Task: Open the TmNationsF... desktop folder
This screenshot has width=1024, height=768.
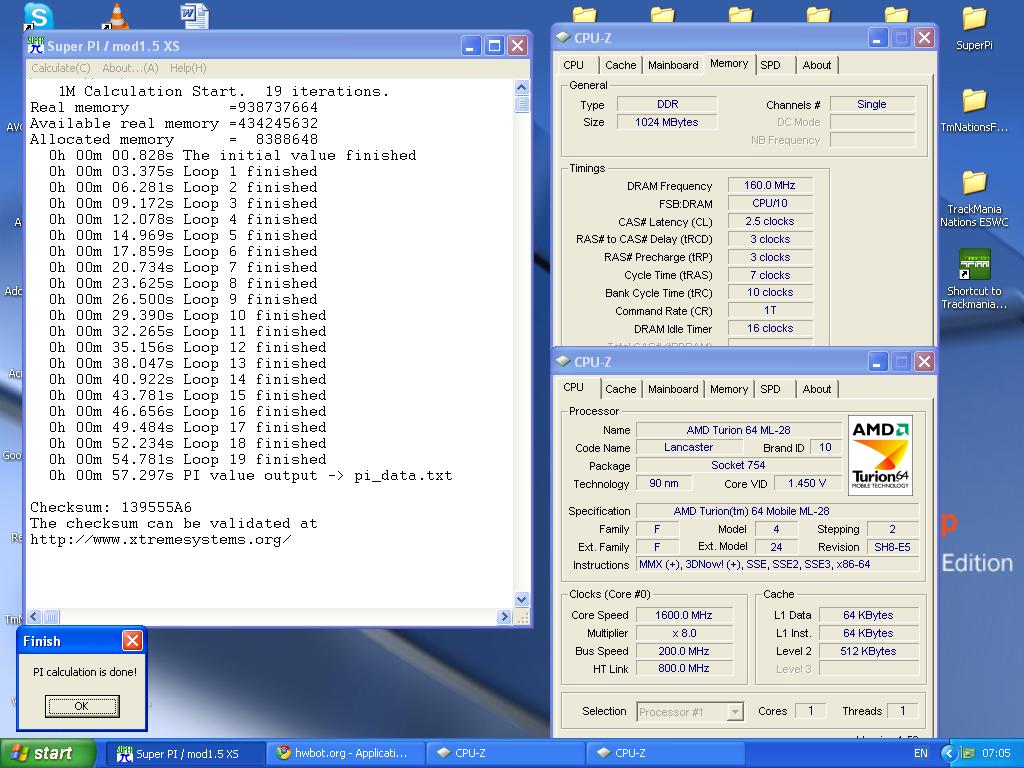Action: click(x=974, y=110)
